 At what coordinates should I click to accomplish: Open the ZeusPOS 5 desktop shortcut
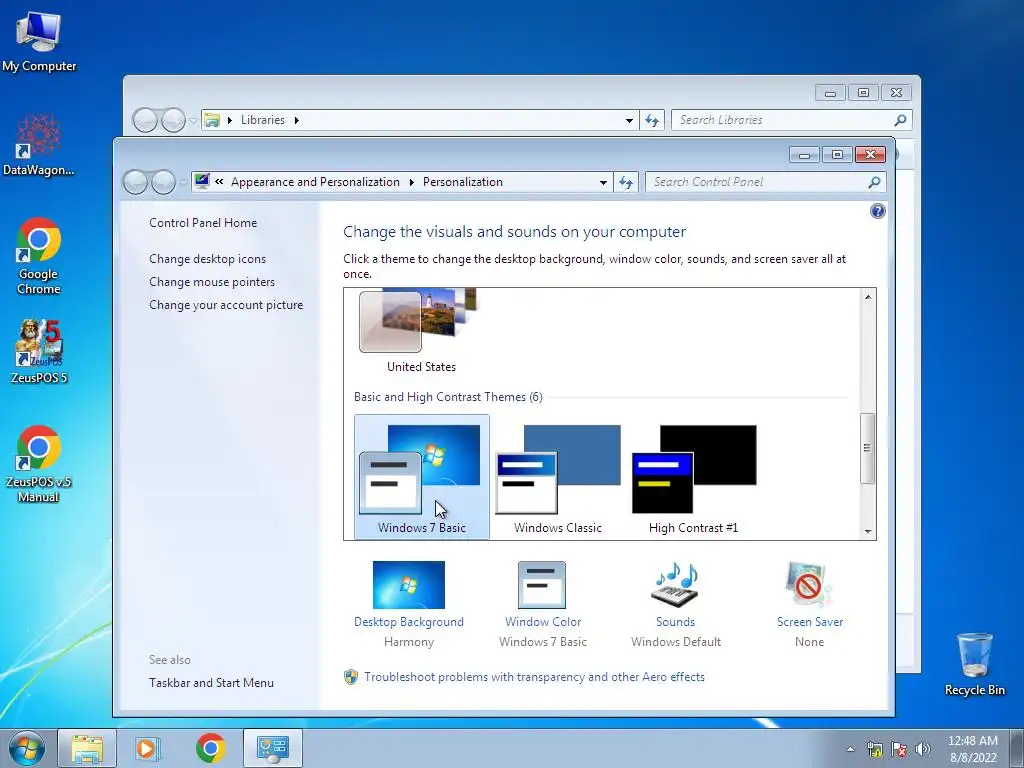coord(39,351)
